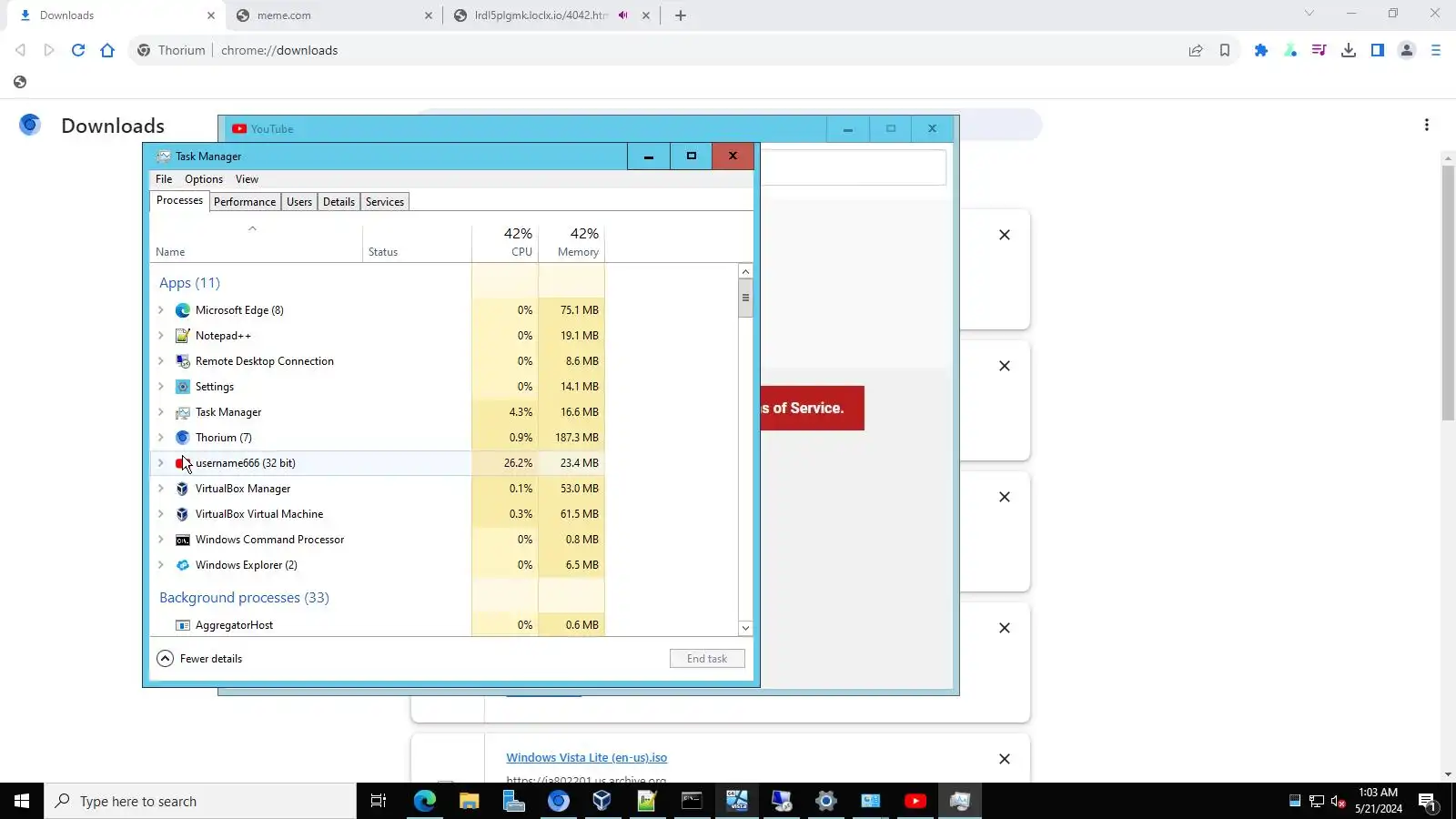
Task: Open the YouTube app on the taskbar
Action: 915,801
